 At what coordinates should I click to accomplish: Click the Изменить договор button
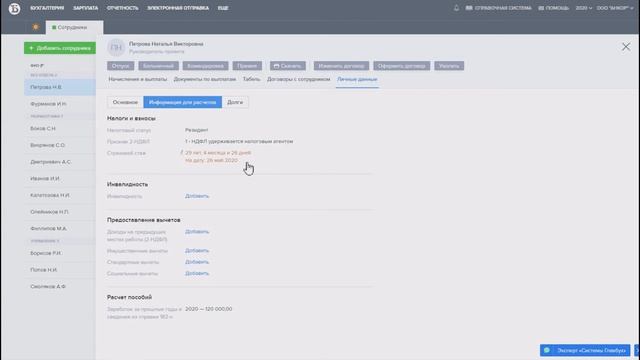coord(341,66)
